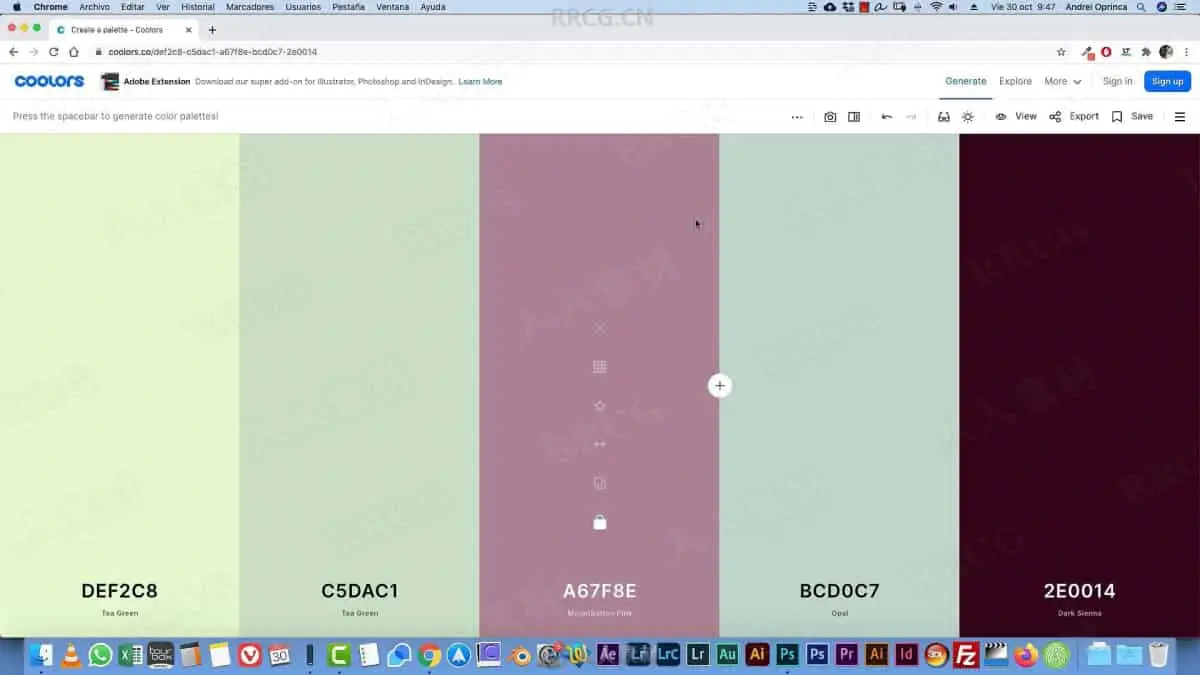
Task: Click the BCD0C7 hex code
Action: [x=840, y=591]
